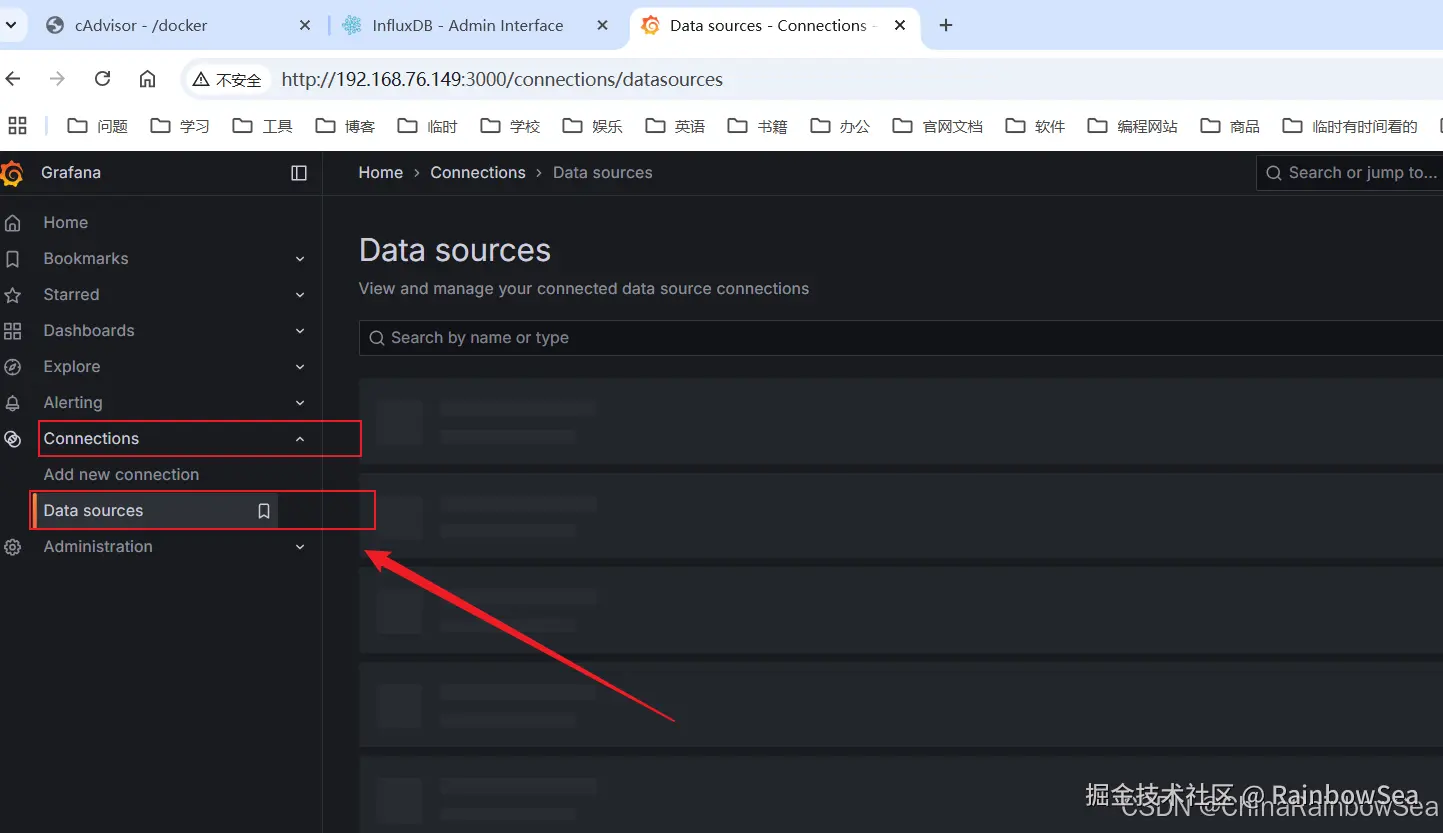This screenshot has width=1443, height=833.
Task: Open the 工具 bookmark folder
Action: tap(262, 126)
